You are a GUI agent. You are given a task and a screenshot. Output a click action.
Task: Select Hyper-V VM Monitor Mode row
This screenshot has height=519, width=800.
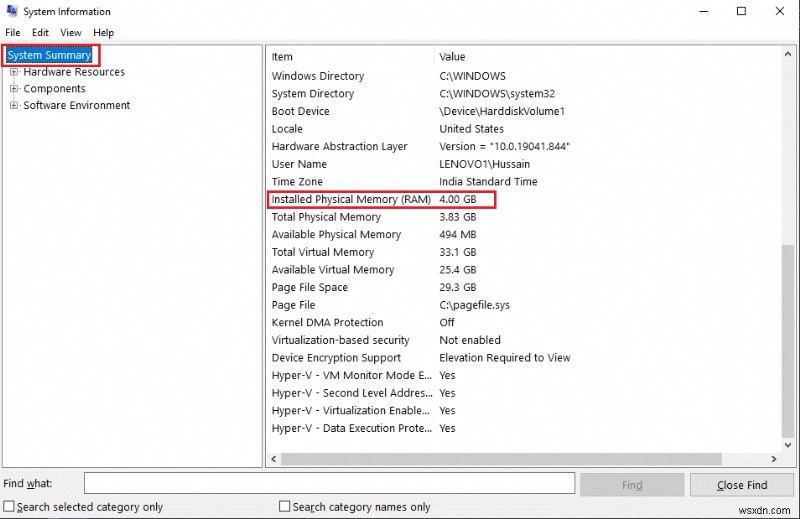(524, 375)
